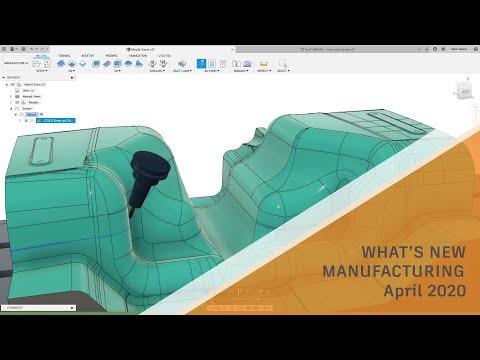Open the user account name menu
The width and height of the screenshot is (480, 360).
pyautogui.click(x=459, y=49)
